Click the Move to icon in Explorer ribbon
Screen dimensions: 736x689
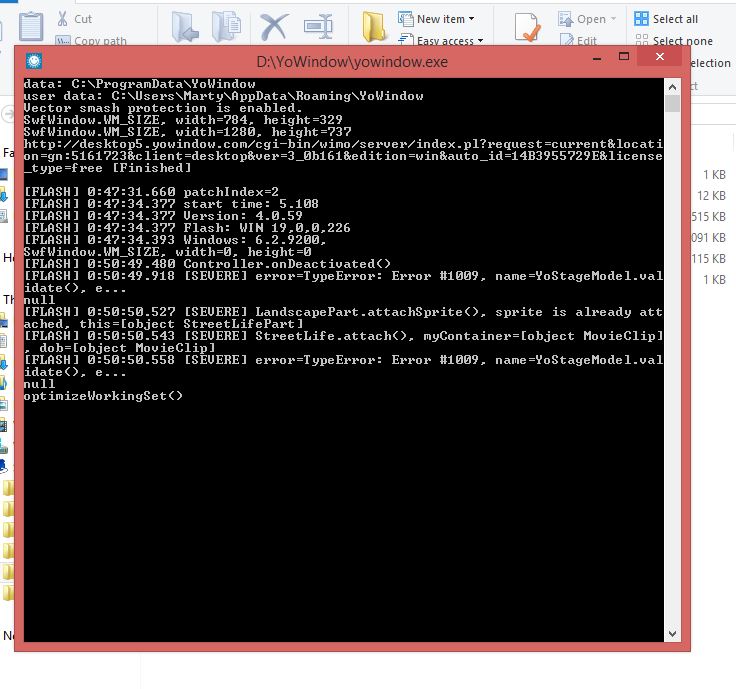[x=184, y=26]
